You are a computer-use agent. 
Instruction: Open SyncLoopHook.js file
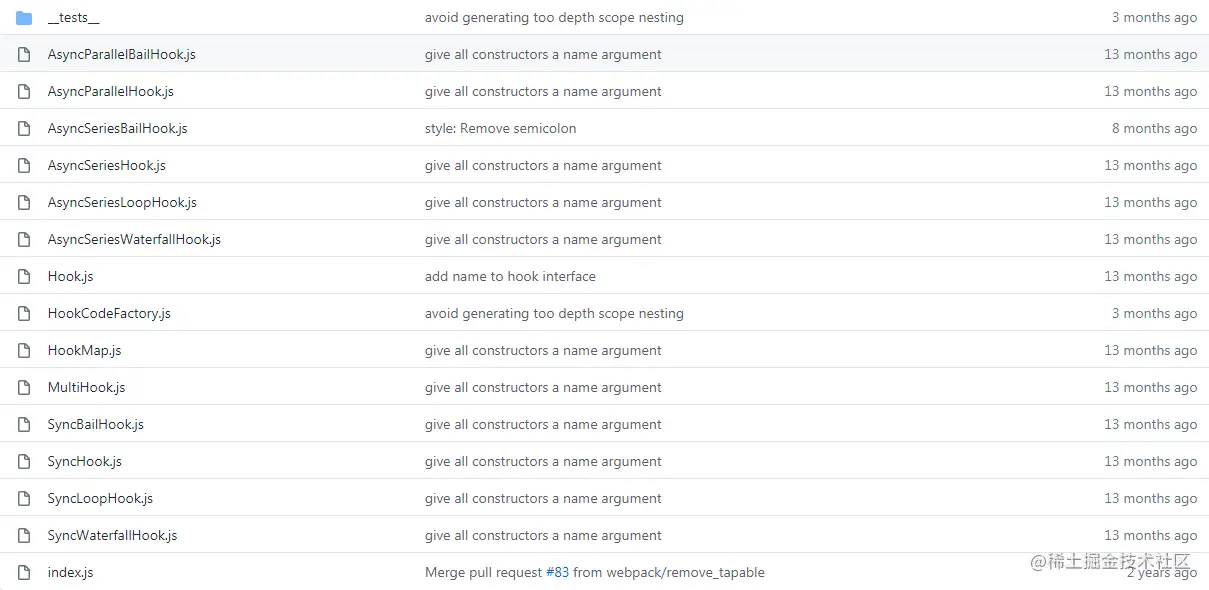(100, 499)
